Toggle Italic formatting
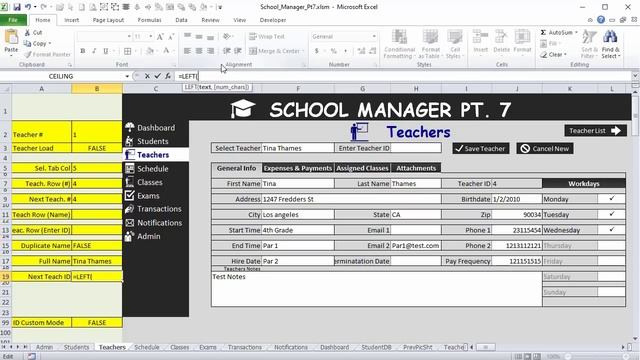The height and width of the screenshot is (360, 640). pos(94,51)
